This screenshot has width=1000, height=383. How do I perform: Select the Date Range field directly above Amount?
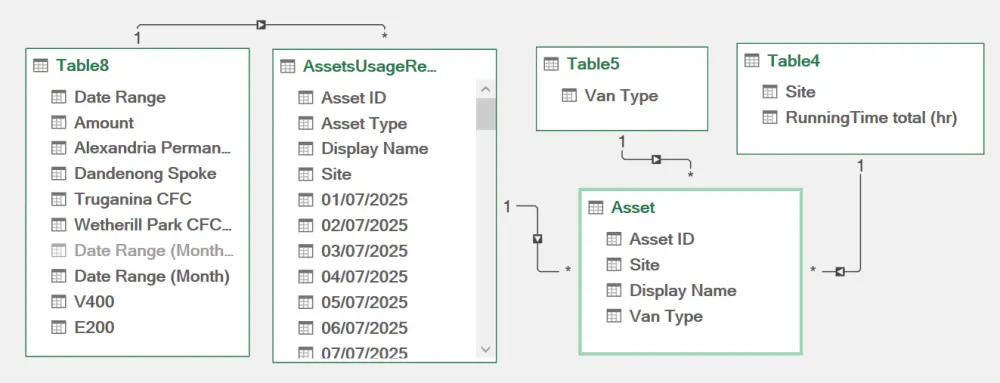[x=120, y=97]
